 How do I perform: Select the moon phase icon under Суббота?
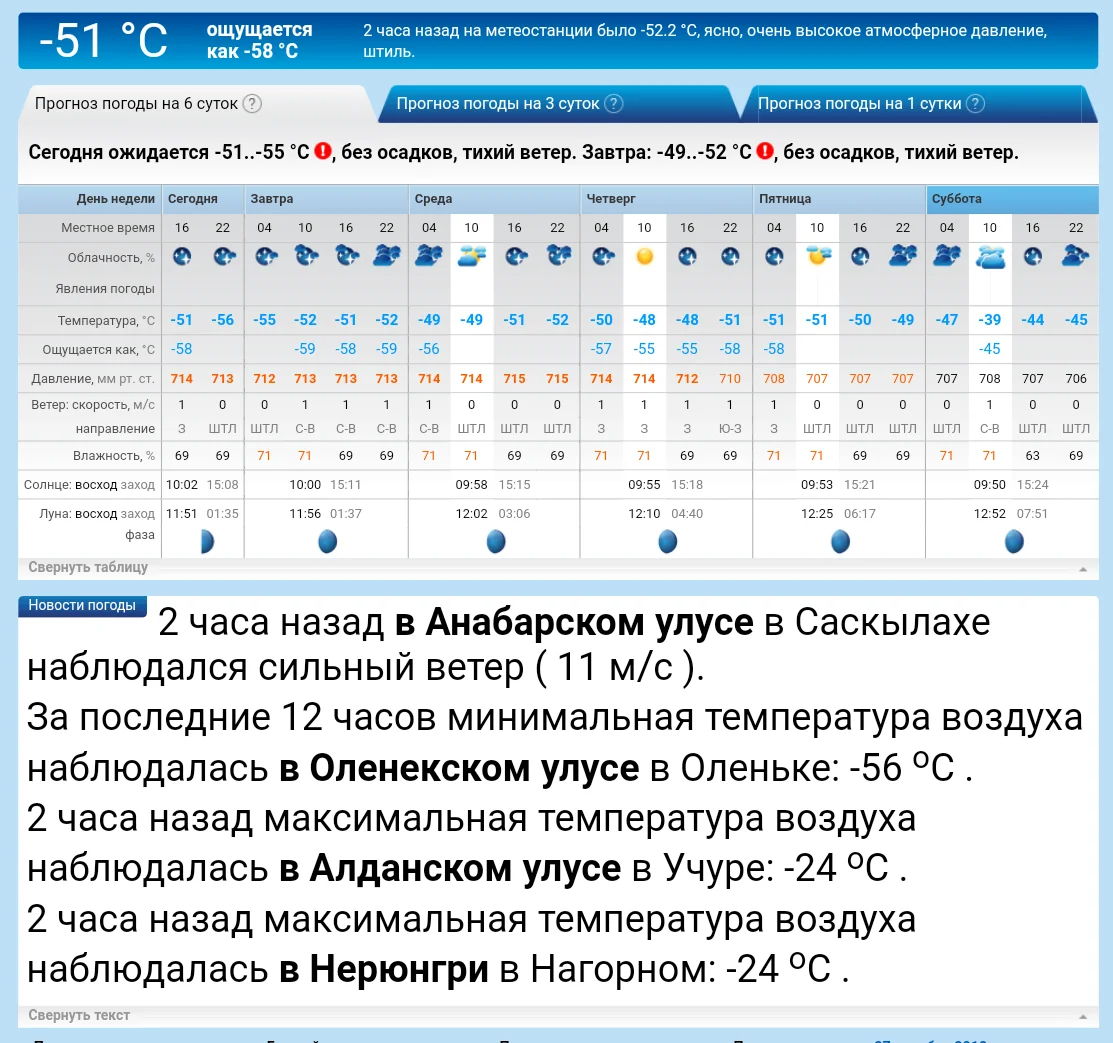(x=1014, y=541)
